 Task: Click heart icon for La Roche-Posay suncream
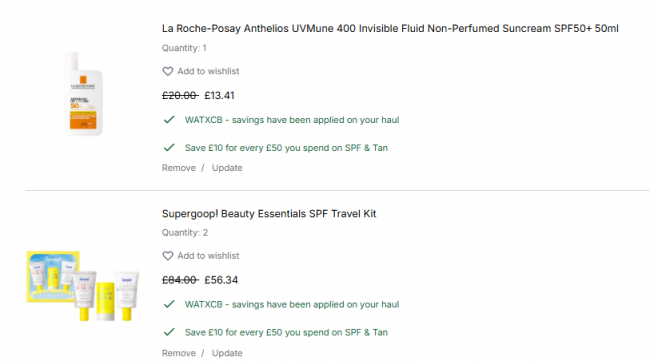[x=167, y=71]
